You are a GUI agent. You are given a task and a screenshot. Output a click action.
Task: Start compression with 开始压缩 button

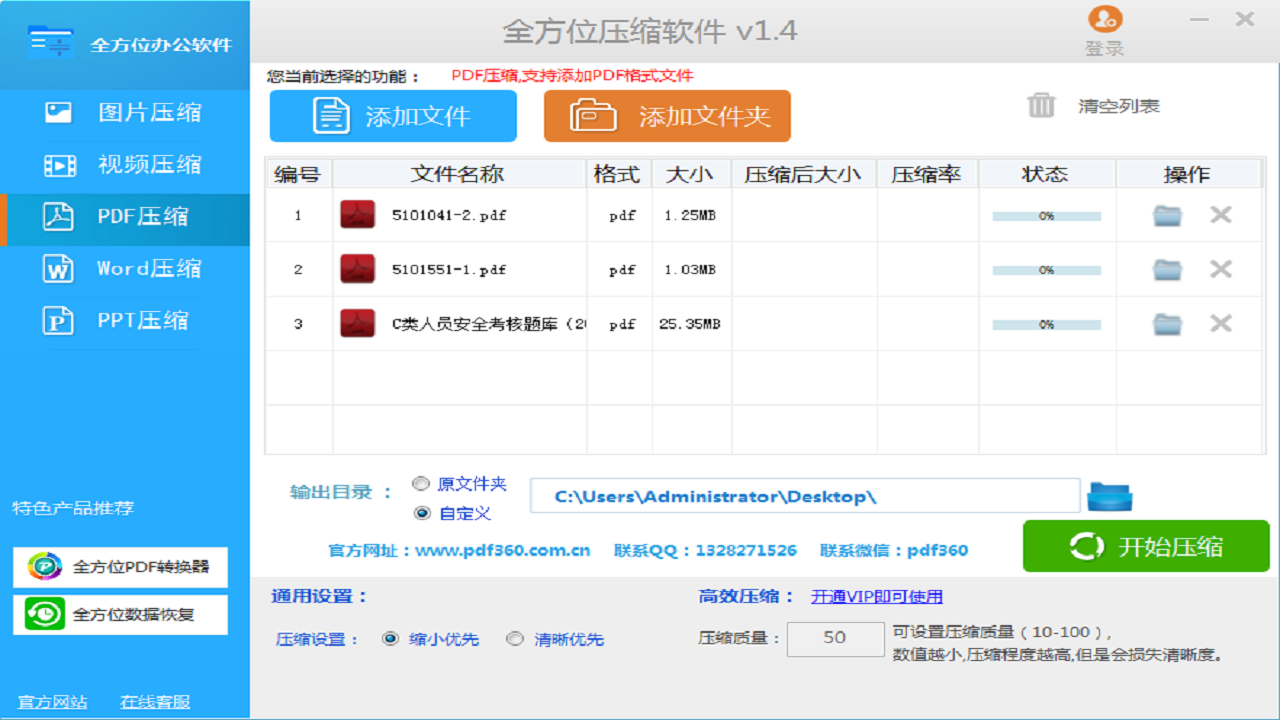coord(1146,546)
